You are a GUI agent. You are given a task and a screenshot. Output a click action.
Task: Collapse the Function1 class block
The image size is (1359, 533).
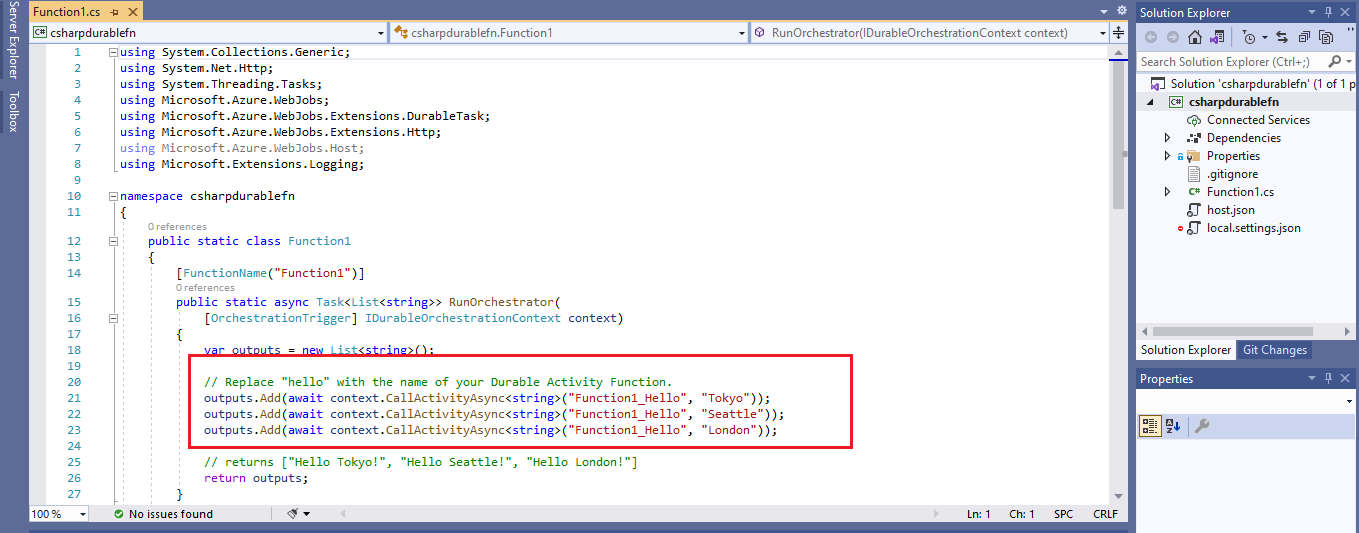113,241
